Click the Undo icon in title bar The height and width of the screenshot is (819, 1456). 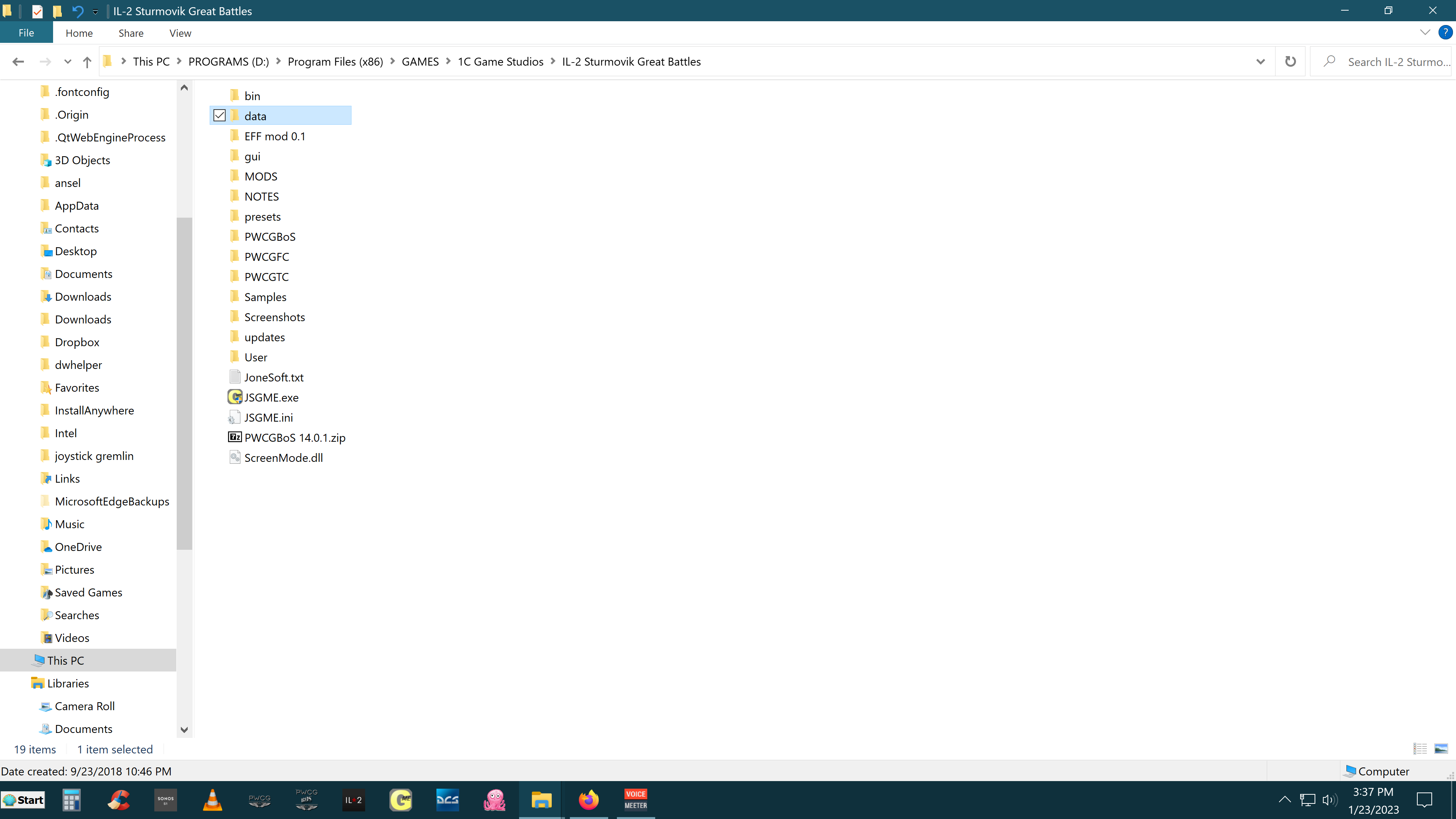77,11
